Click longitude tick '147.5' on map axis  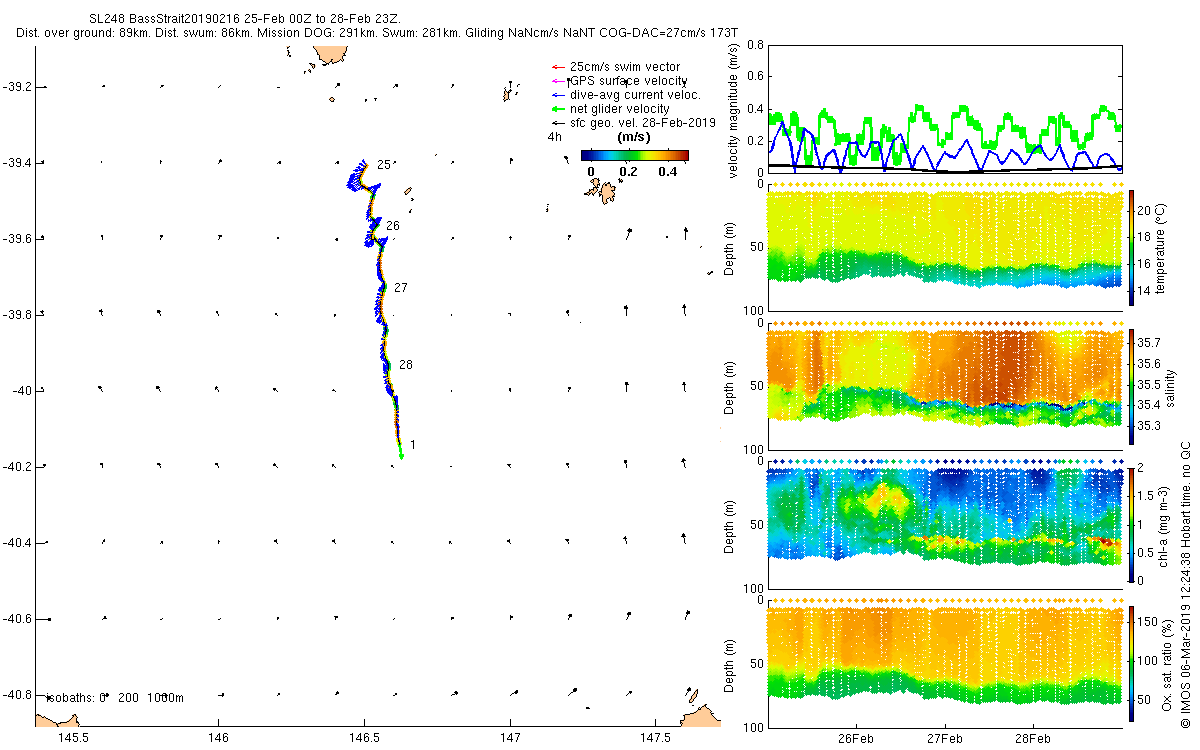pos(655,738)
